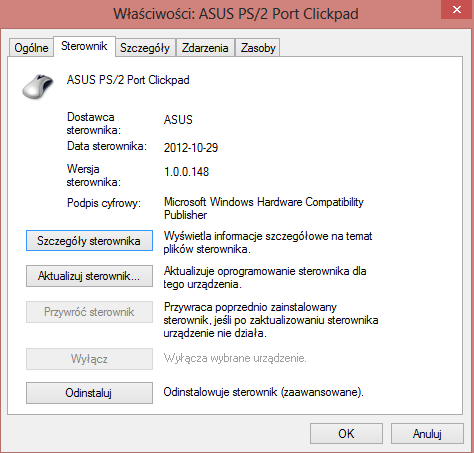Open Szczegóły sterownika driver details

[89, 241]
